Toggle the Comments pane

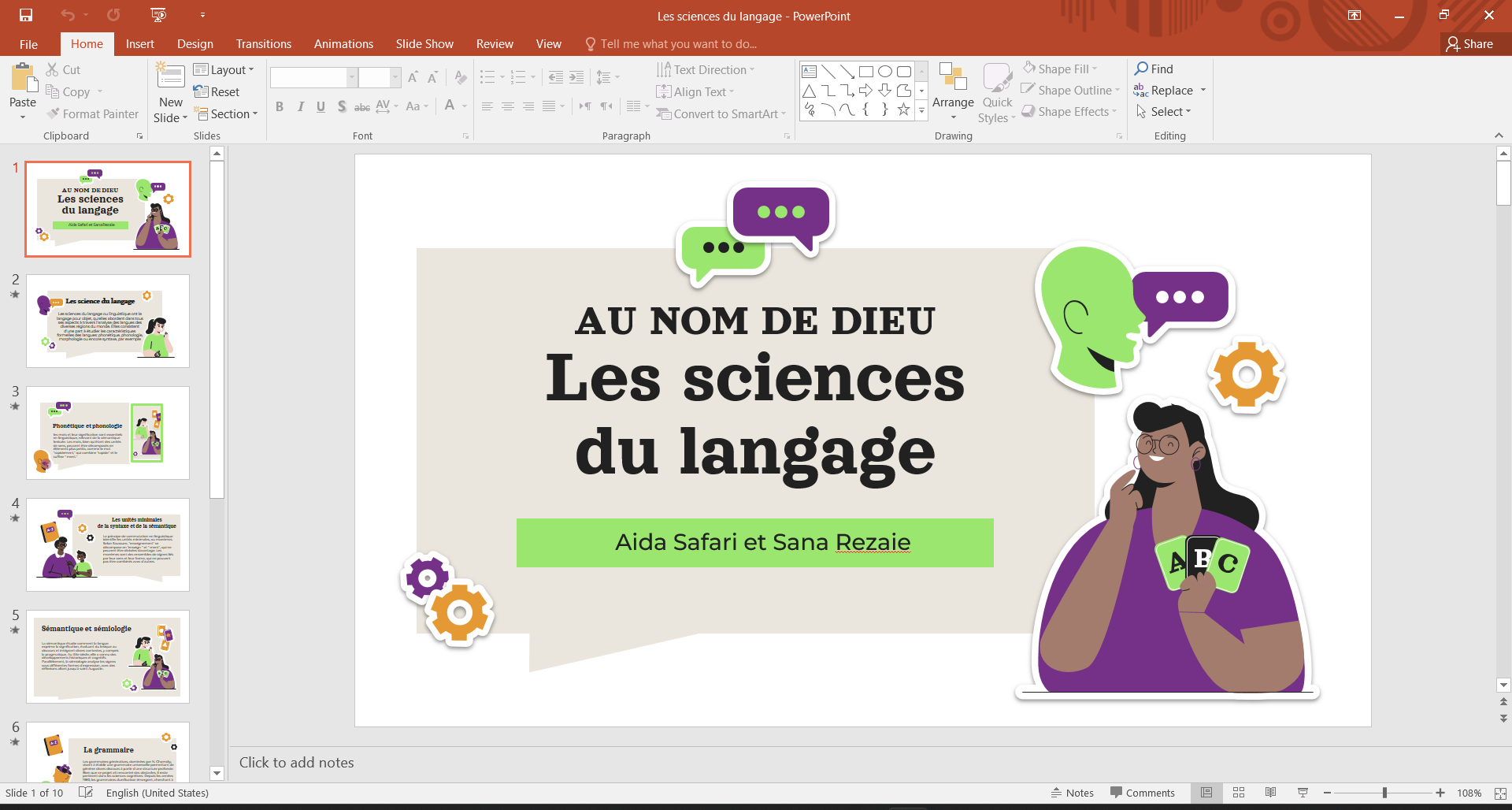(x=1143, y=793)
